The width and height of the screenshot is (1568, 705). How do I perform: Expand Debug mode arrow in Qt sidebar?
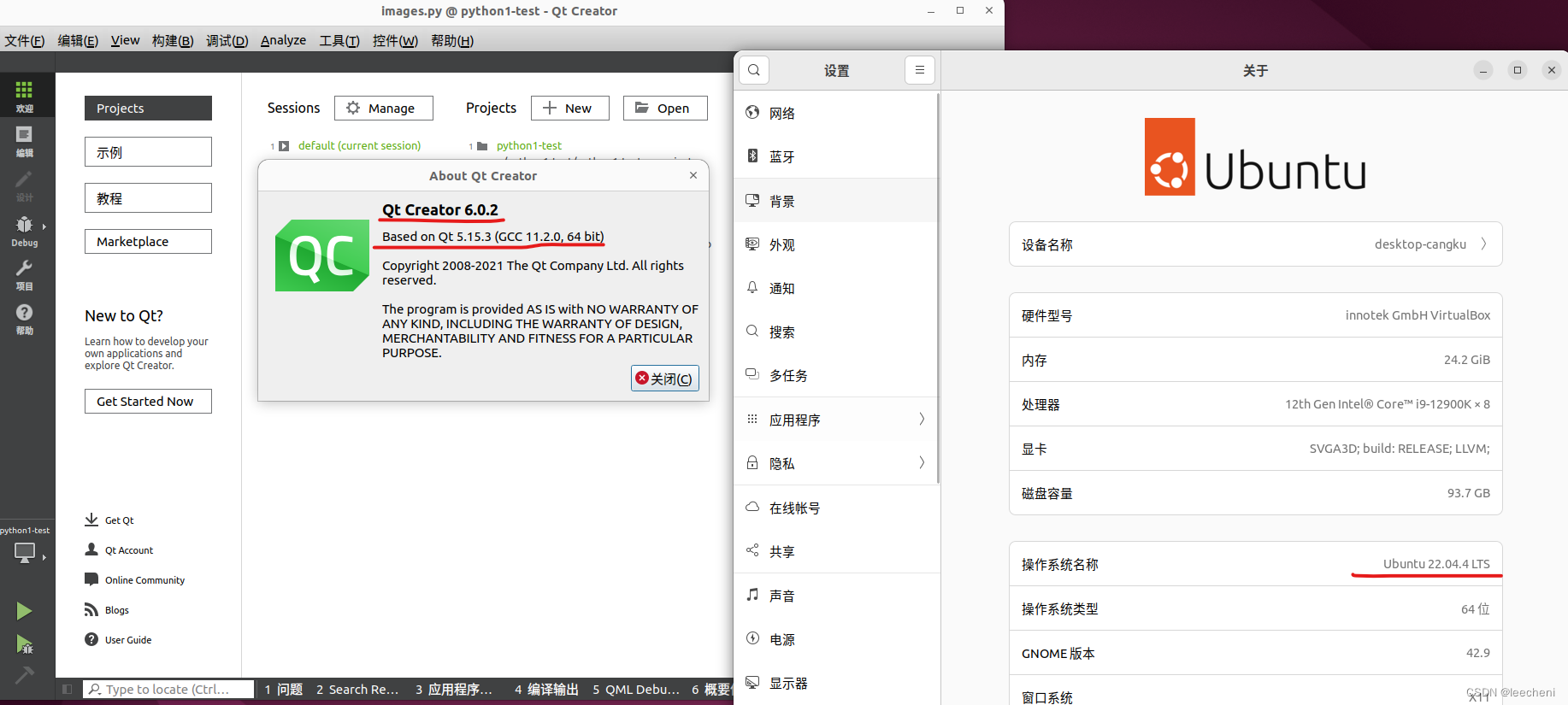(44, 226)
